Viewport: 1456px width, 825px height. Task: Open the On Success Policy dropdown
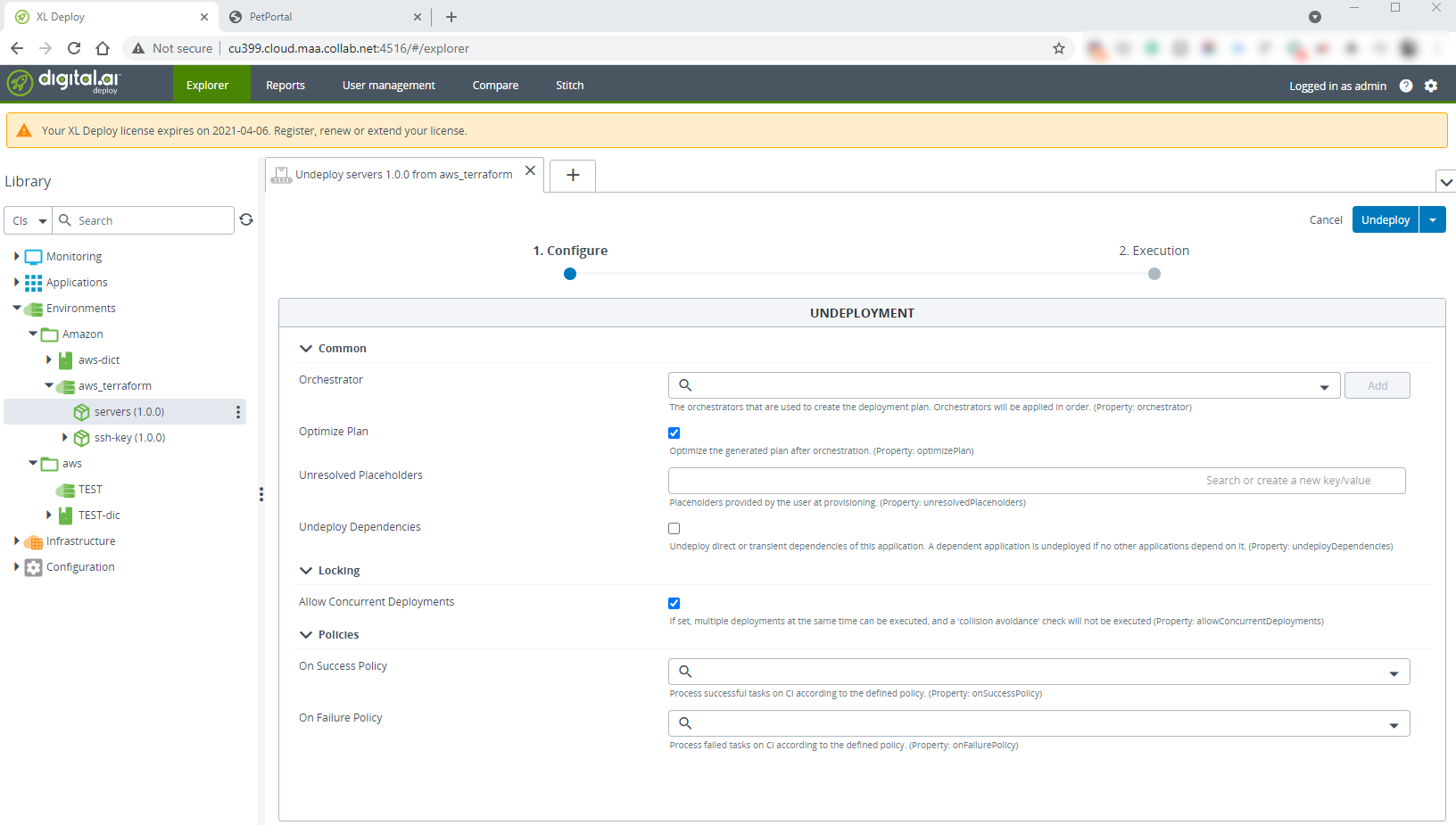pos(1394,672)
